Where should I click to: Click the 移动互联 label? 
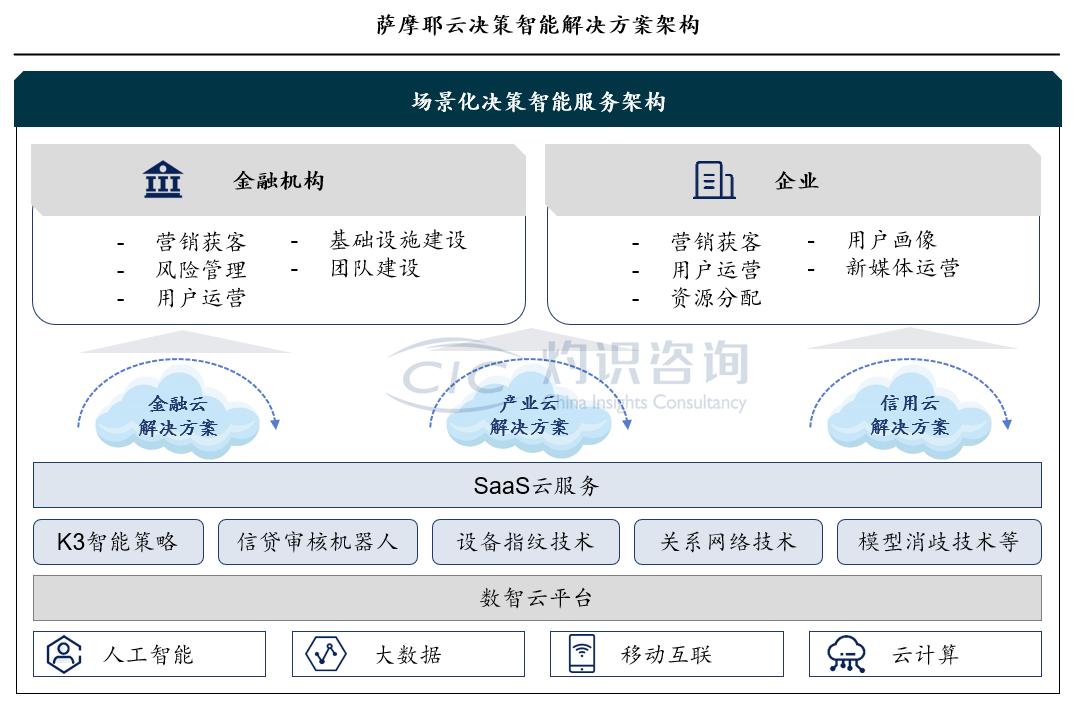[666, 654]
